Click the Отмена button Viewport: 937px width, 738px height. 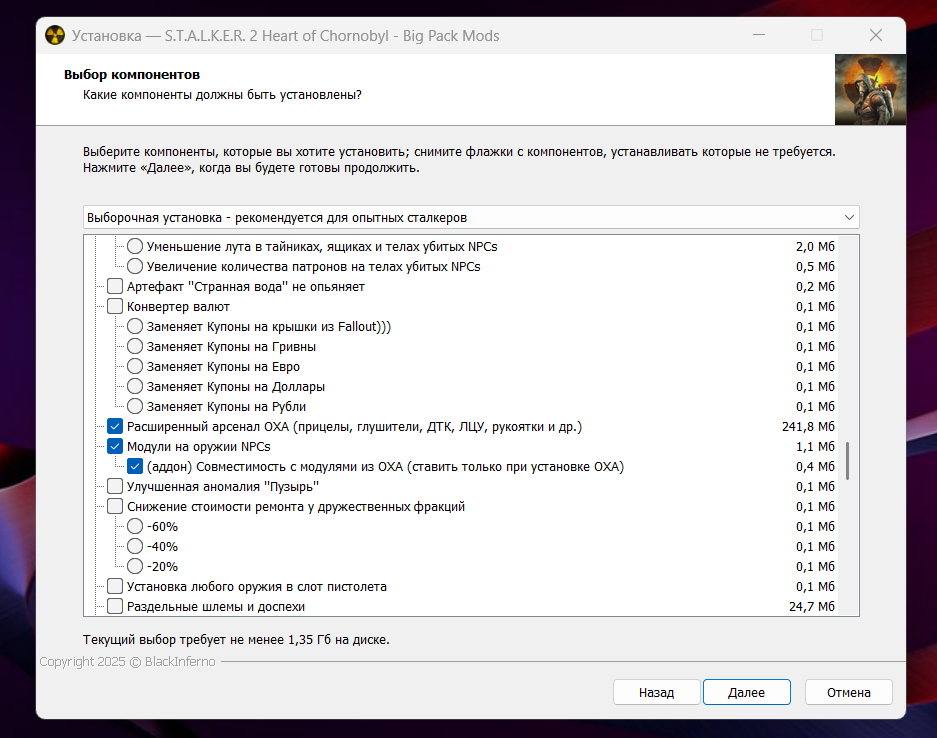[x=849, y=692]
